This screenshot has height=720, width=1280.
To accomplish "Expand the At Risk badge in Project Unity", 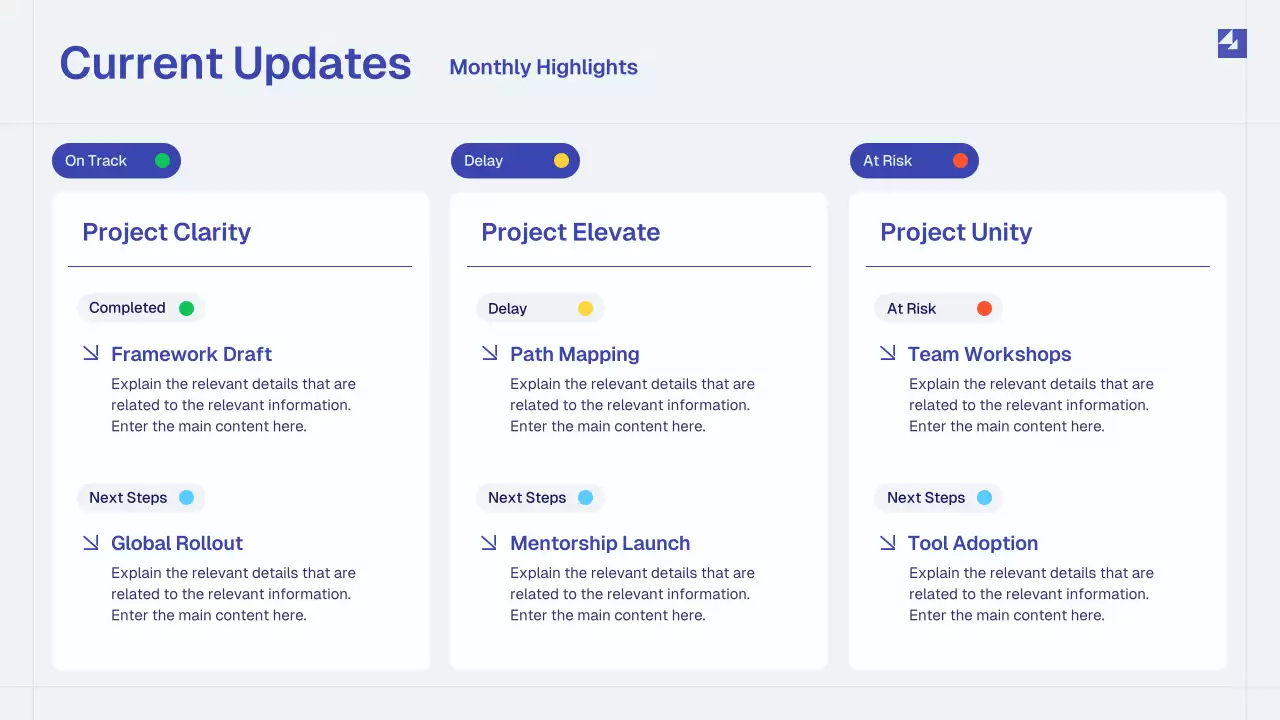I will pos(938,308).
